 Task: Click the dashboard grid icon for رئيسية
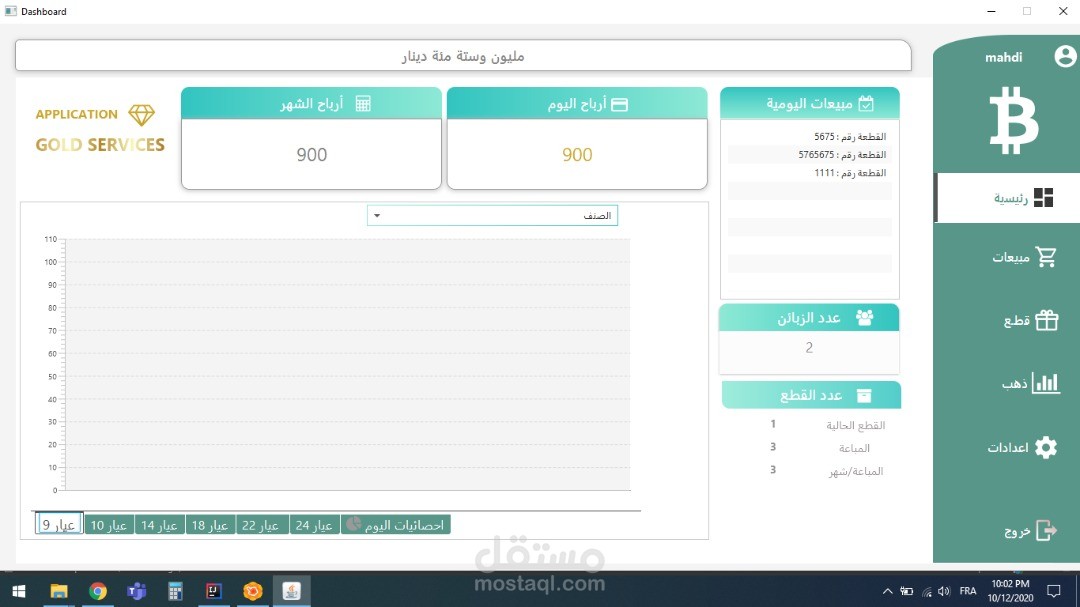pyautogui.click(x=1043, y=198)
